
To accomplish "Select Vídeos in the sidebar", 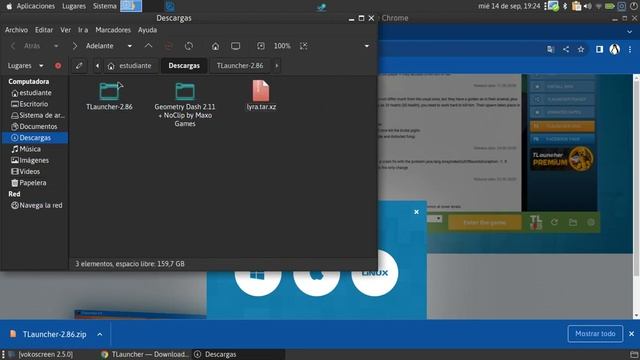I will pos(35,171).
